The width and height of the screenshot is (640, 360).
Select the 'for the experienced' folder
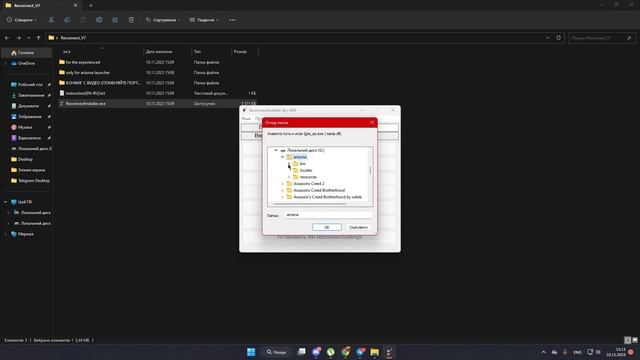[83, 62]
